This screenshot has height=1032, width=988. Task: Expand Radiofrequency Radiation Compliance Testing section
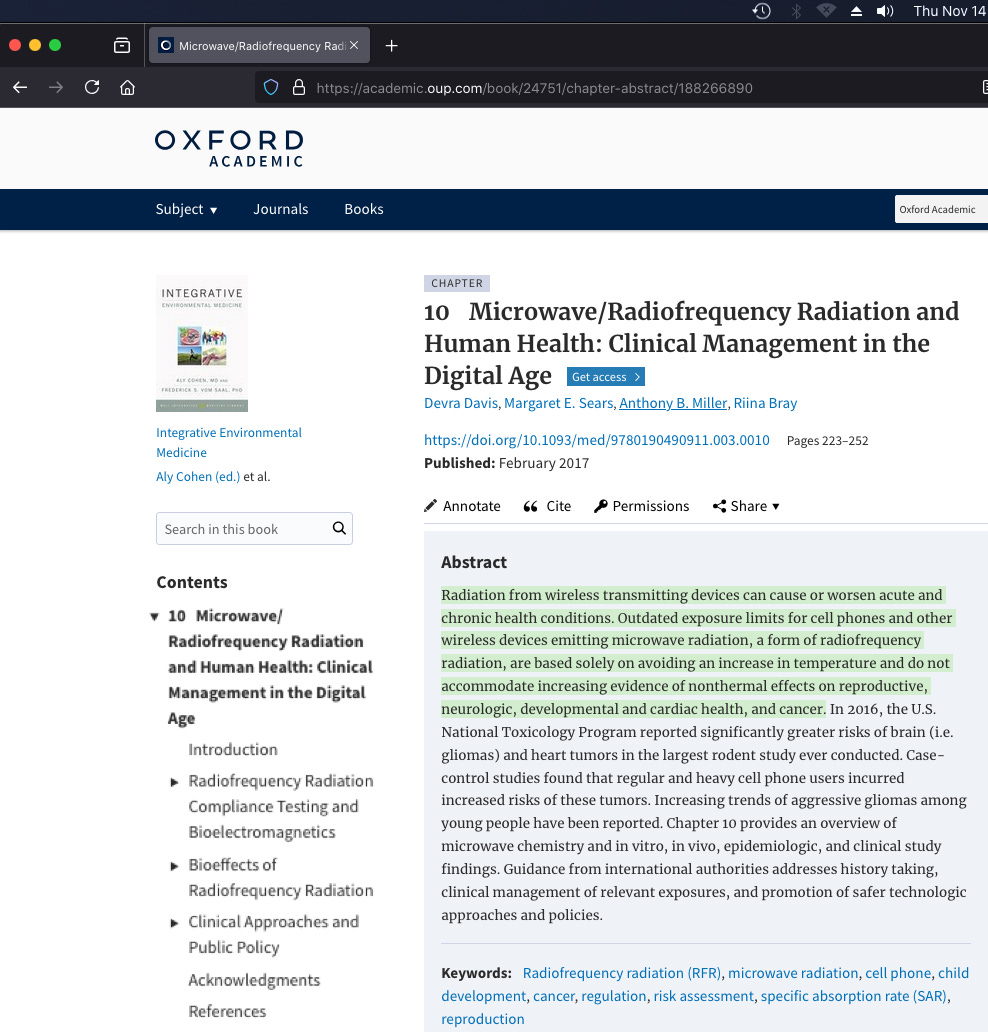174,782
